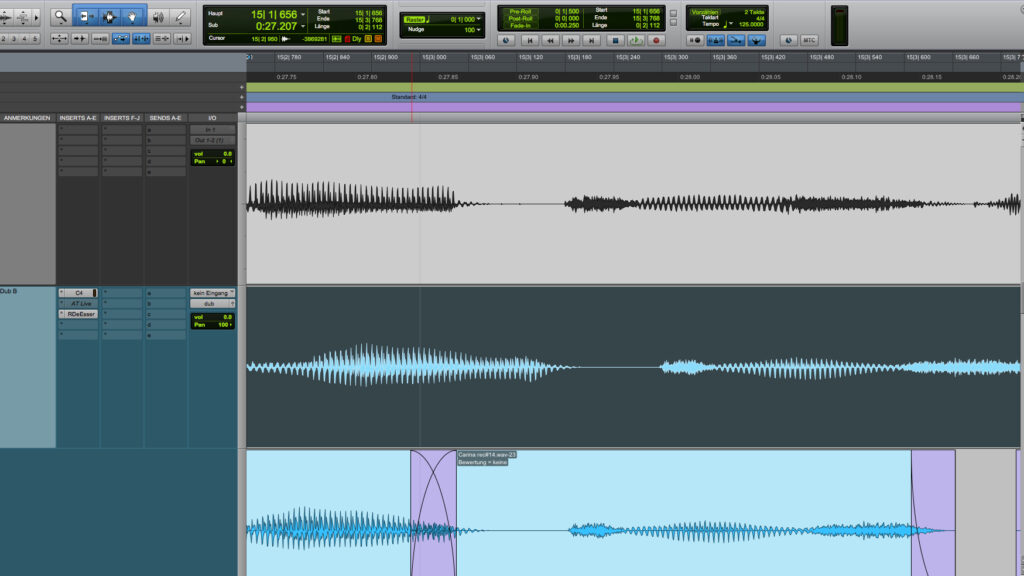Click the SENDS A-E column header

pyautogui.click(x=165, y=118)
